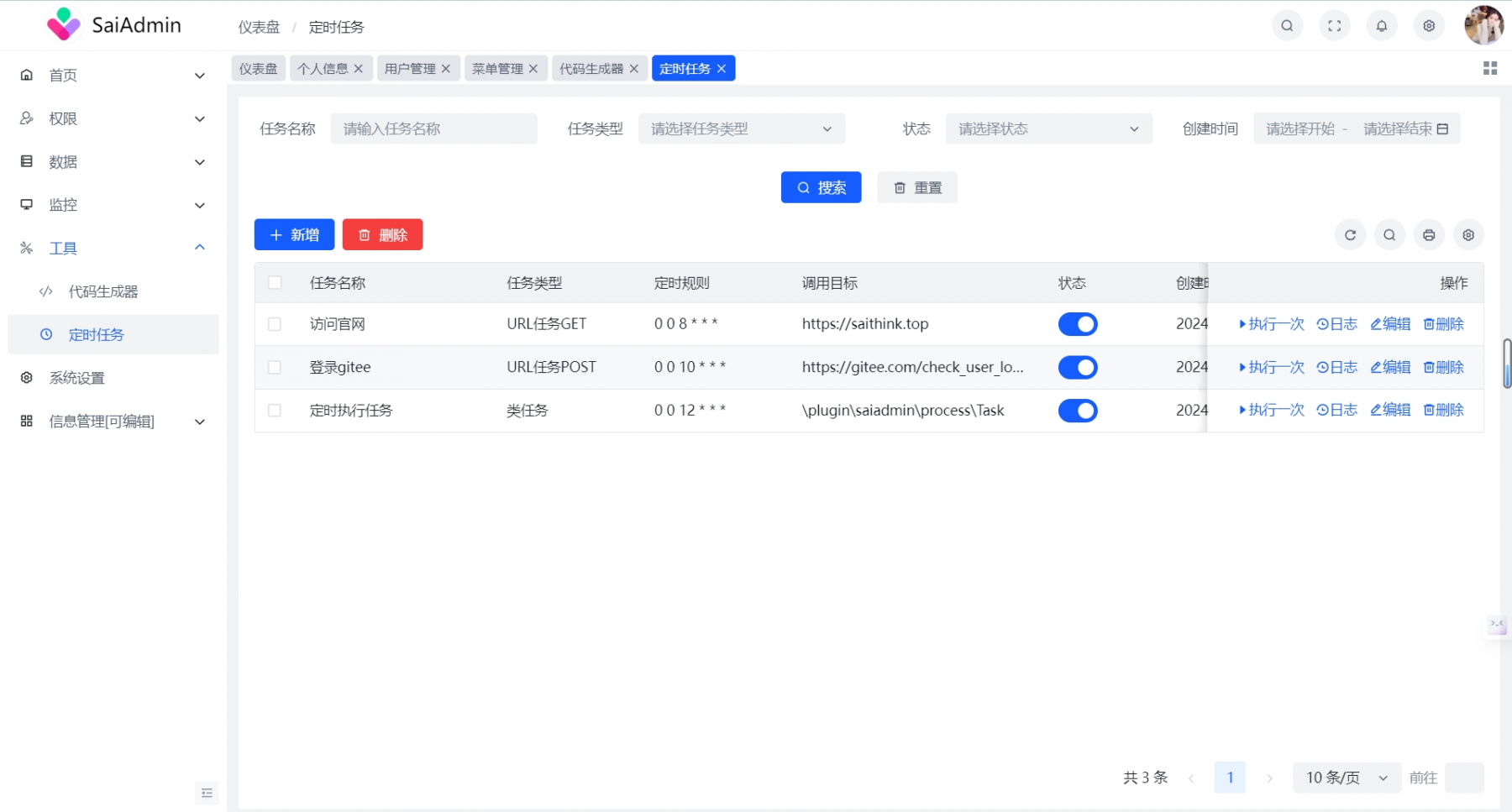Click the 前往 page number input

pyautogui.click(x=1465, y=778)
